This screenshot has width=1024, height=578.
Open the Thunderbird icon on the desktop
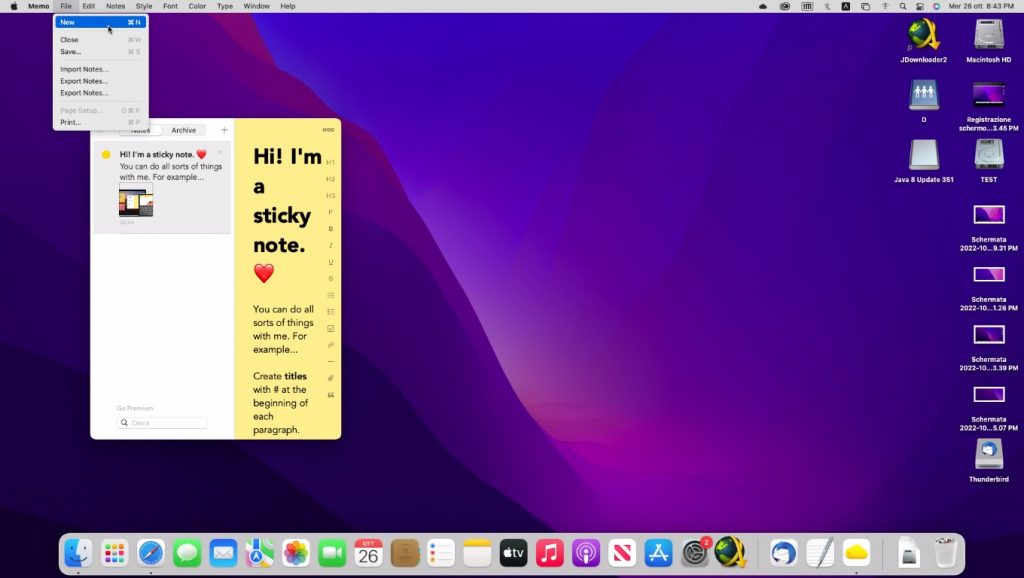[988, 454]
